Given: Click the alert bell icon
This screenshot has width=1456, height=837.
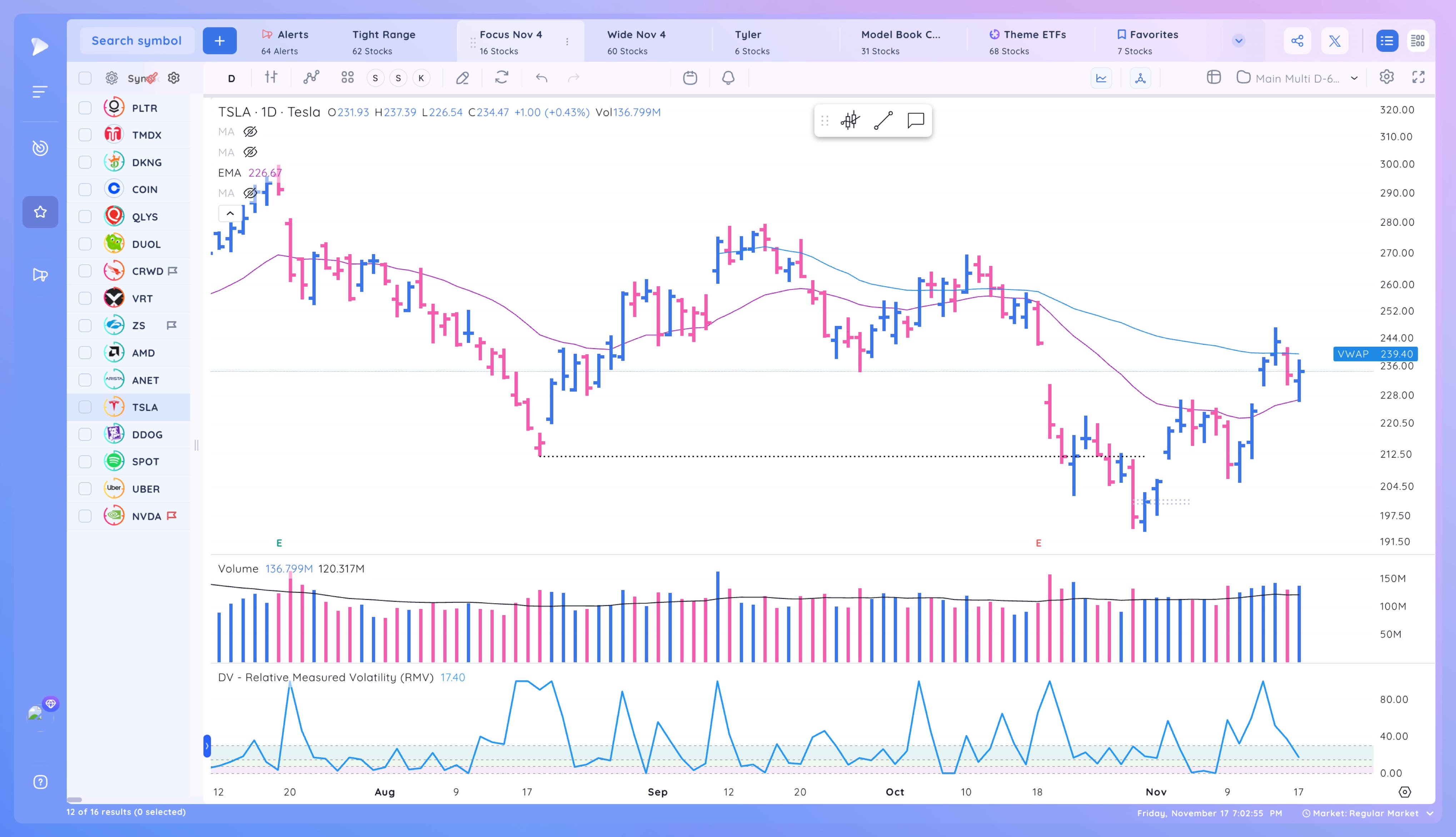Looking at the screenshot, I should (x=728, y=78).
